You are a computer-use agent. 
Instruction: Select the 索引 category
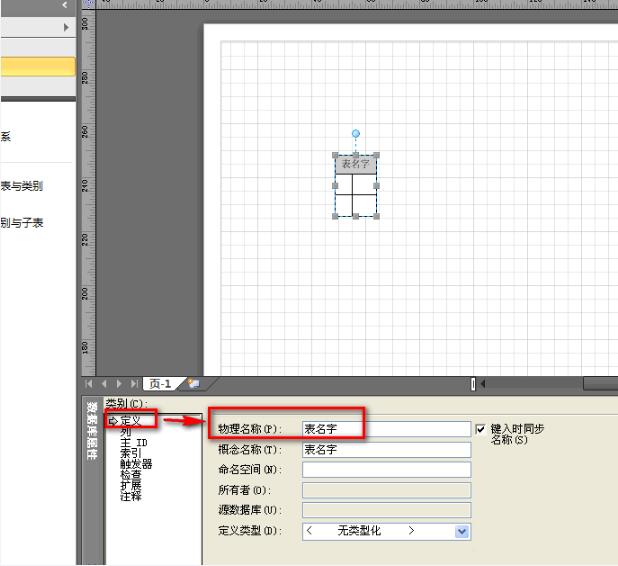point(130,453)
